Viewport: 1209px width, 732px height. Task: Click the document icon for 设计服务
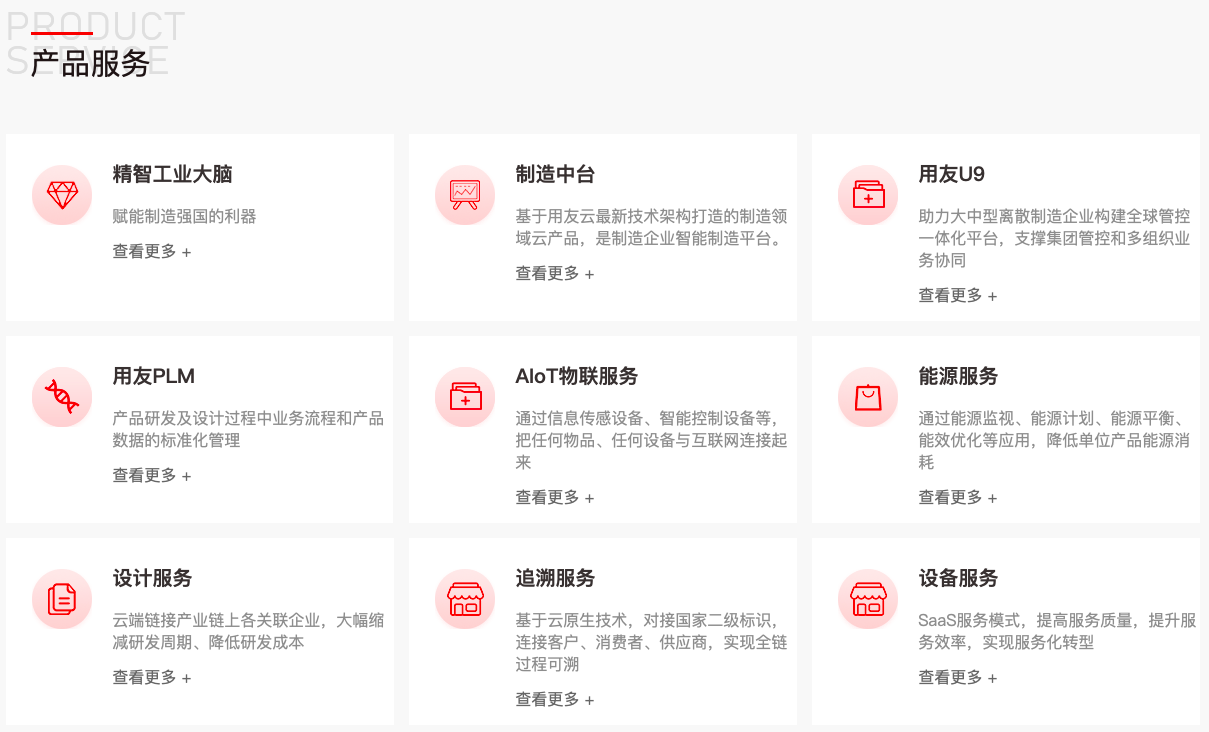(x=62, y=599)
